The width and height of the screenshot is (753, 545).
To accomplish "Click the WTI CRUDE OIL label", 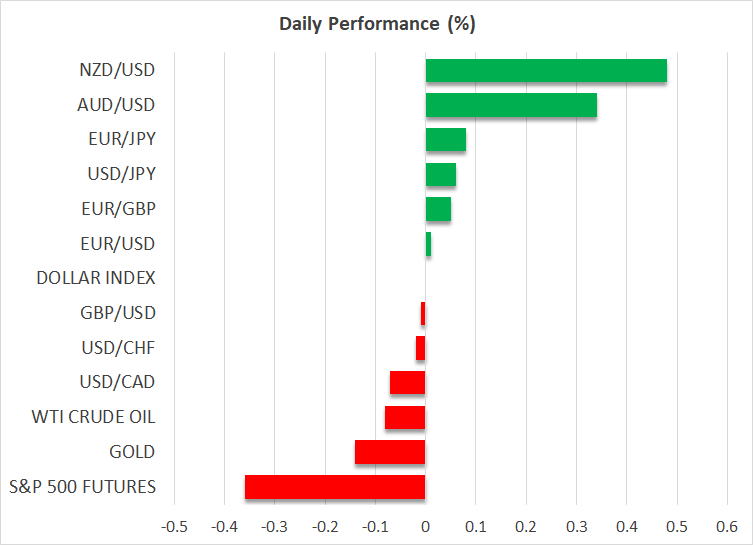I will 95,417.
